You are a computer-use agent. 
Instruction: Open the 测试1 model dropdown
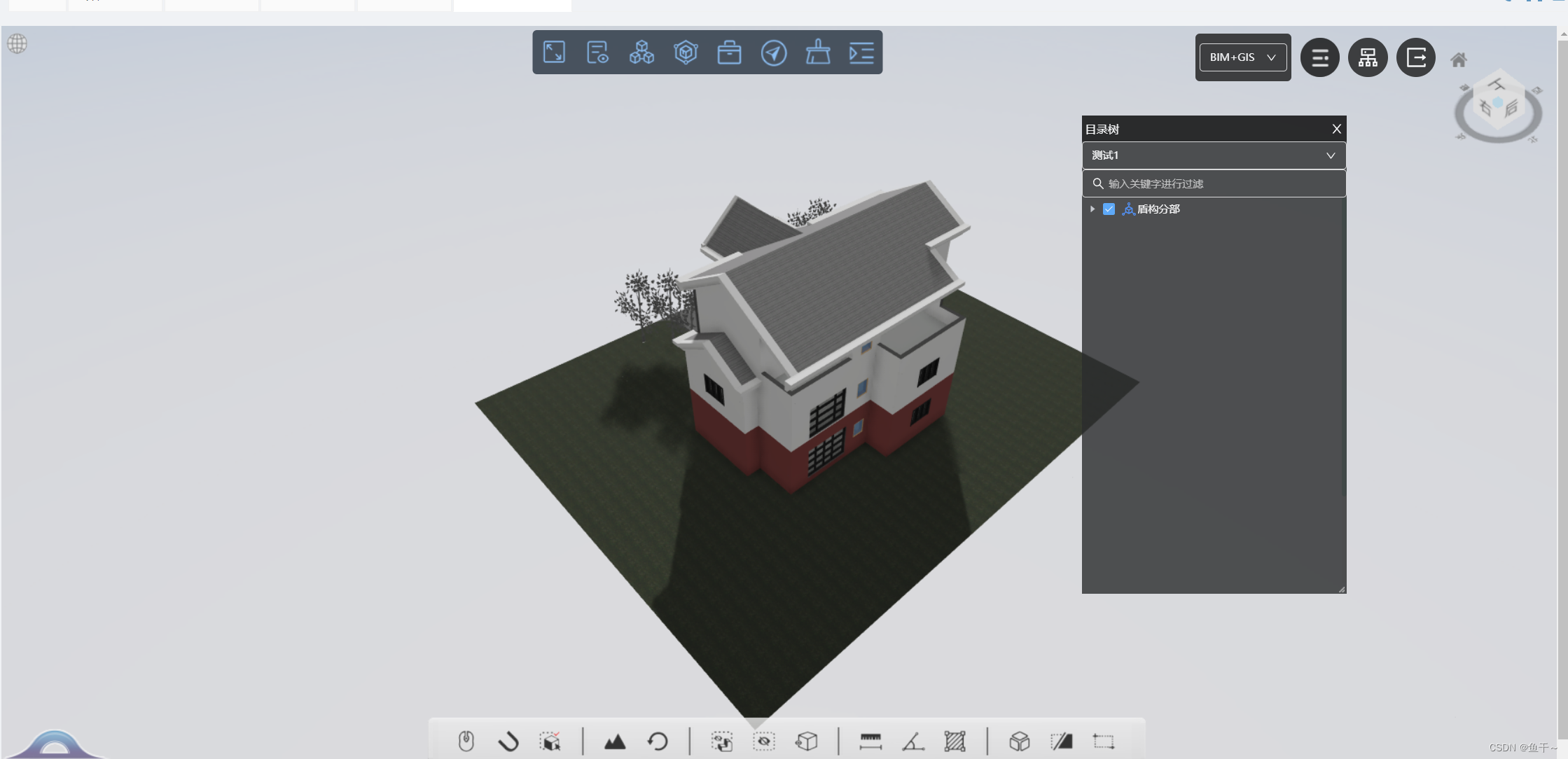coord(1213,155)
